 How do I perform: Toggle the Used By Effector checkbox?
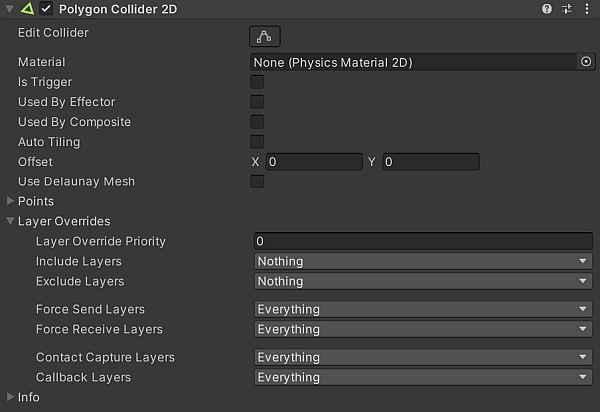click(257, 102)
